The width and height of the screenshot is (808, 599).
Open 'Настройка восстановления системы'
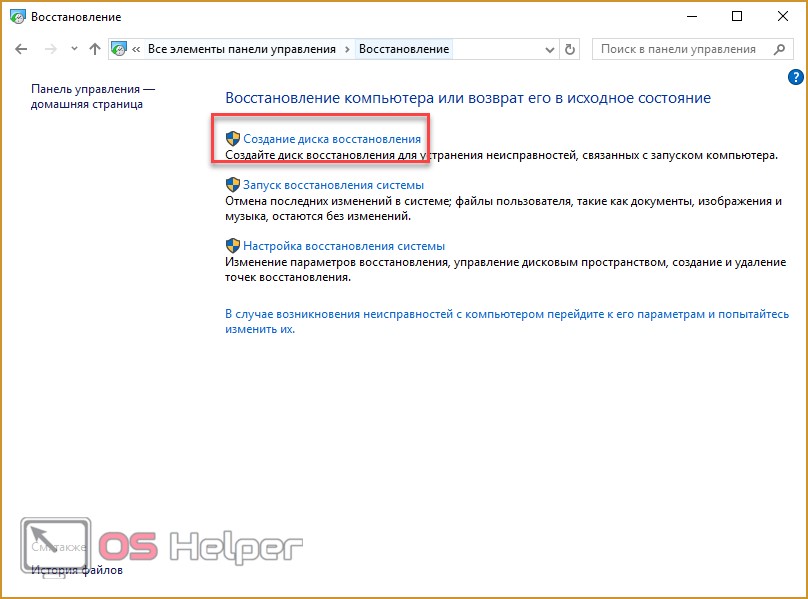[x=344, y=246]
